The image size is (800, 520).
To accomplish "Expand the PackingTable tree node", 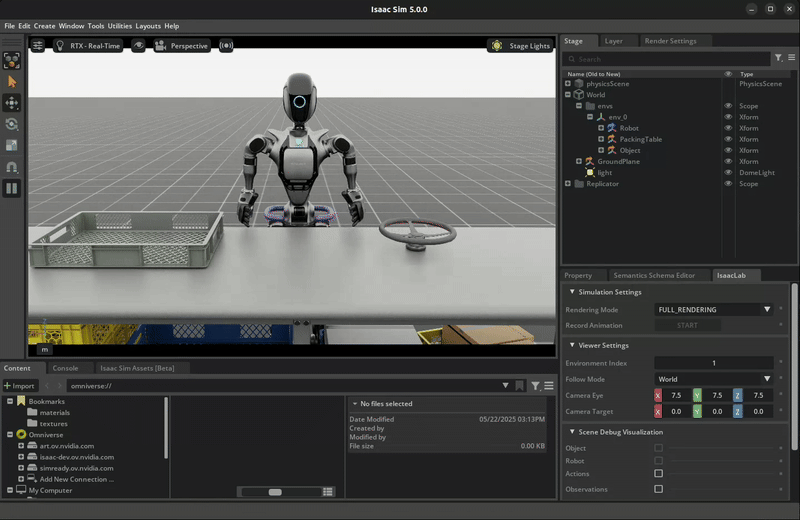I will click(x=601, y=139).
